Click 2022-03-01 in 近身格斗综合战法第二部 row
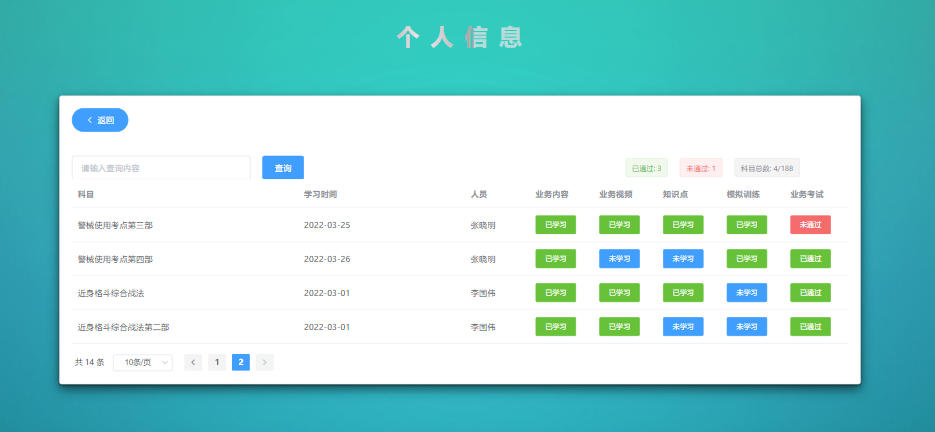Image resolution: width=935 pixels, height=432 pixels. [x=327, y=328]
